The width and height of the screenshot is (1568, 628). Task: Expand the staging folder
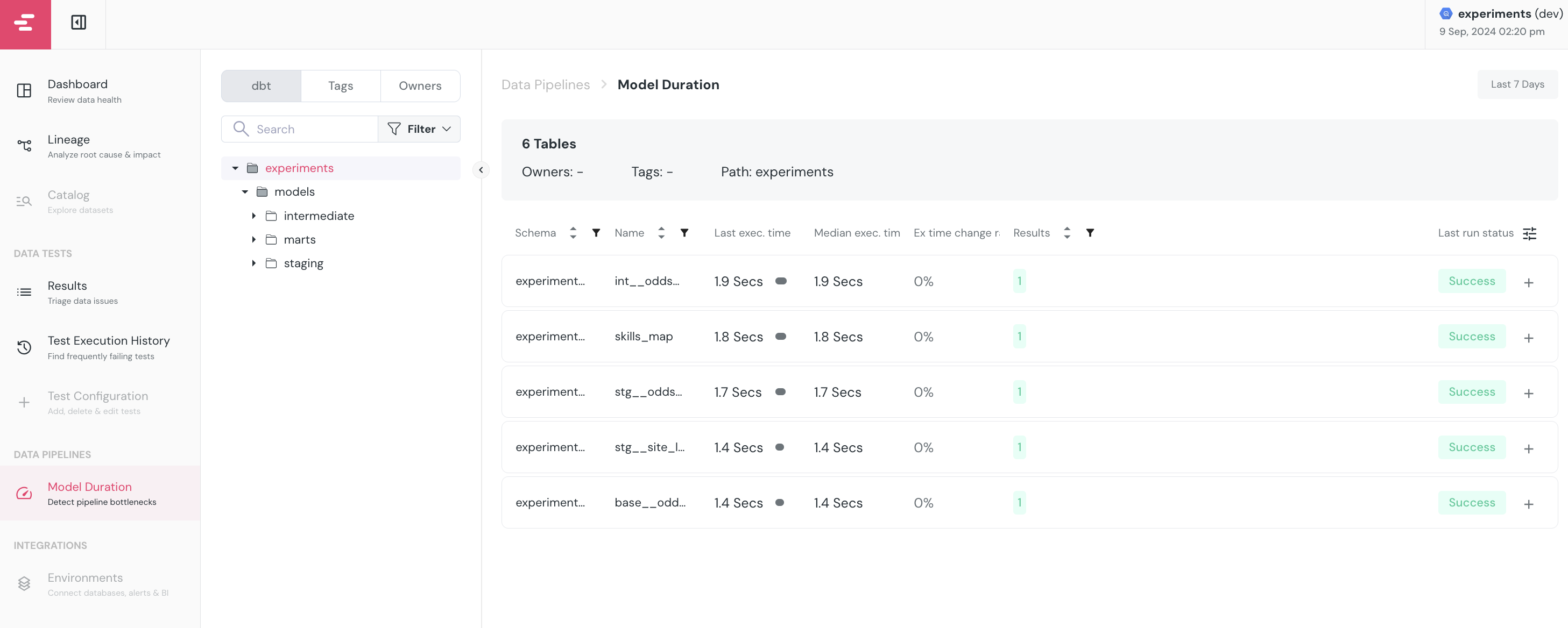[x=254, y=263]
